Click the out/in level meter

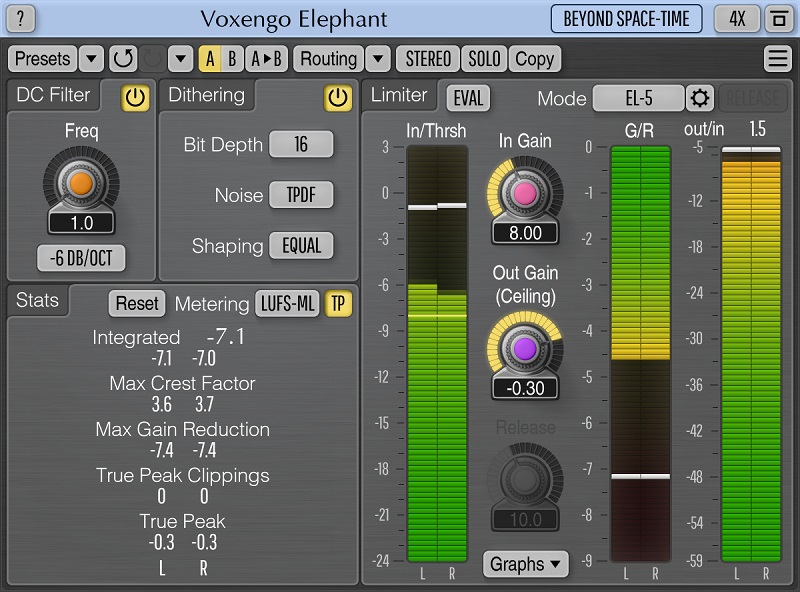point(751,354)
